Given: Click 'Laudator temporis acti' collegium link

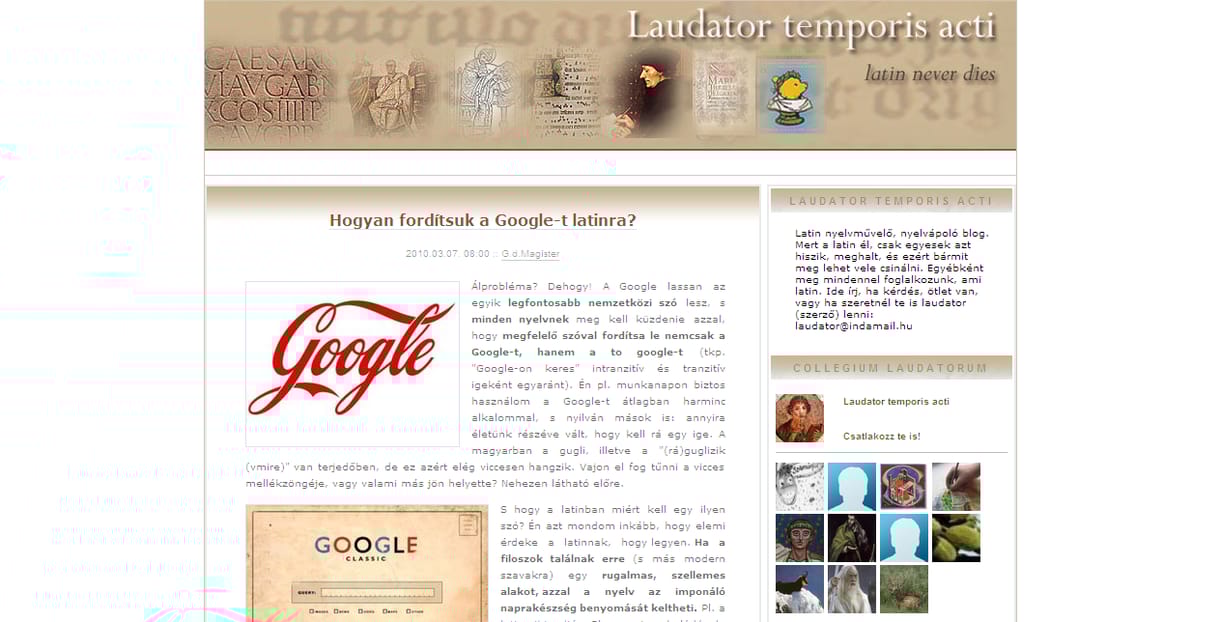Looking at the screenshot, I should click(x=896, y=402).
